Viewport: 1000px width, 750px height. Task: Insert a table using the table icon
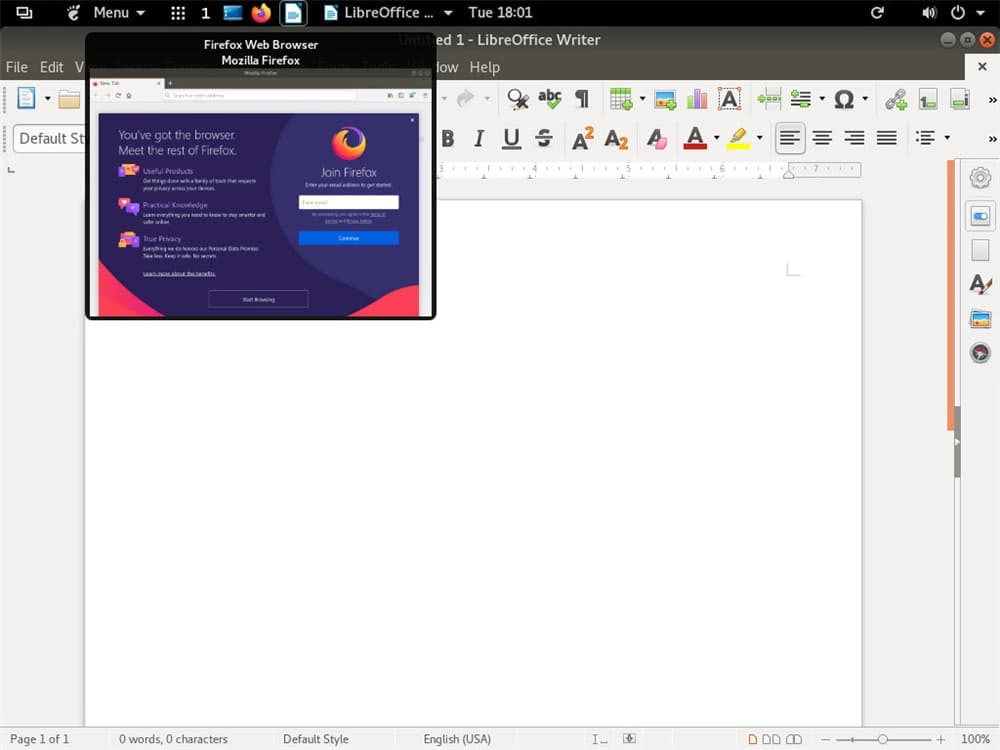[x=621, y=99]
